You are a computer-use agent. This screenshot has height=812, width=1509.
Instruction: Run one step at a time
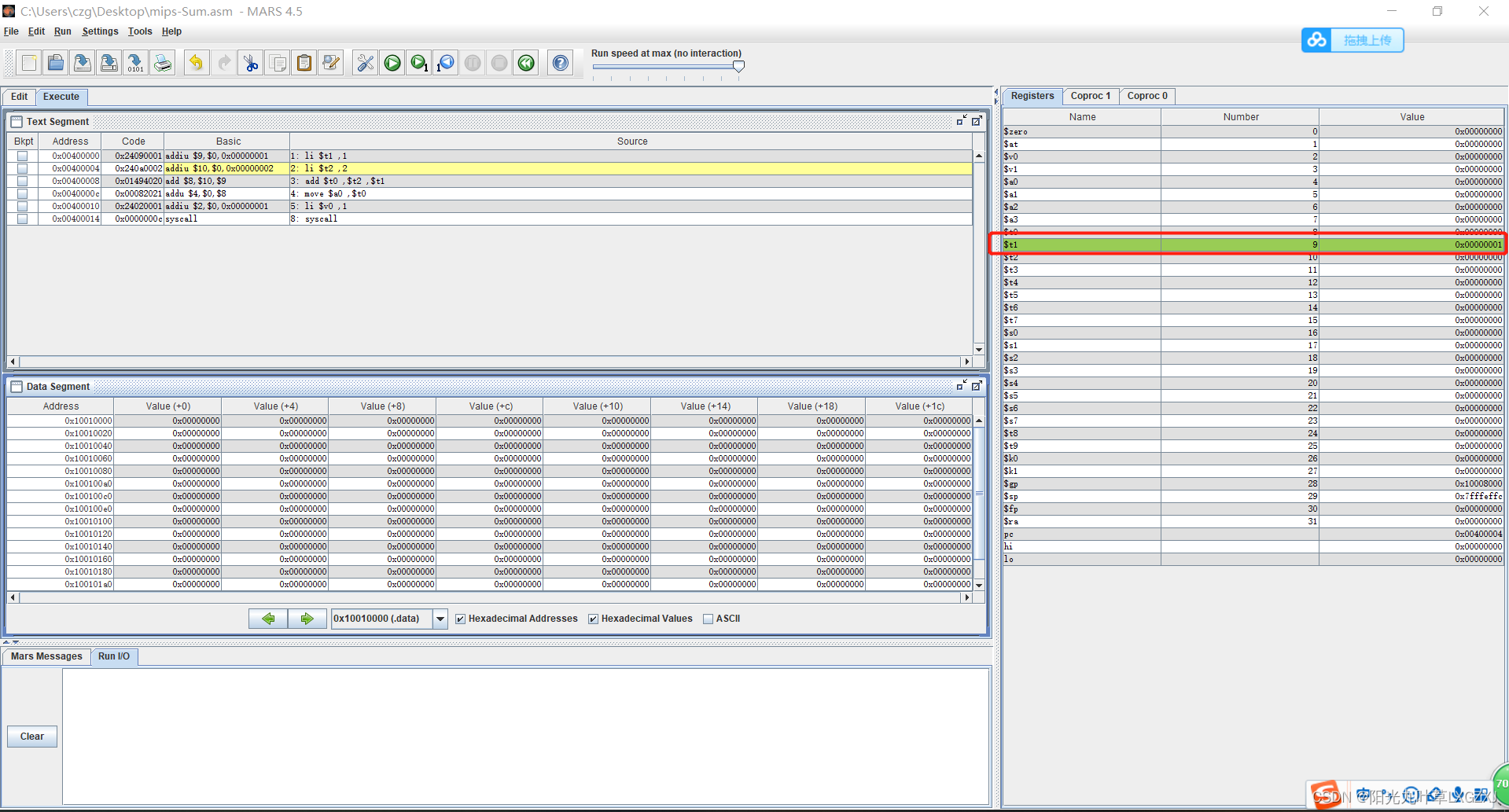coord(419,63)
